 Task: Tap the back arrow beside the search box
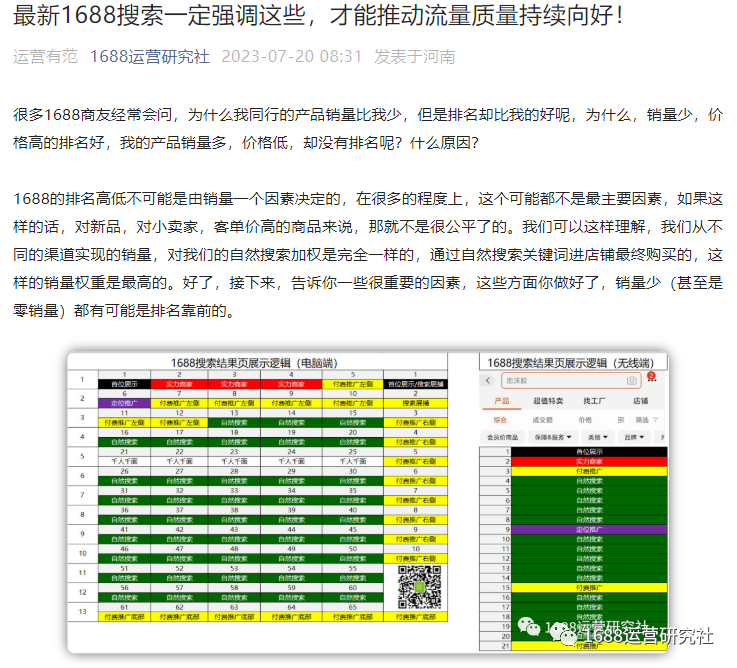click(488, 380)
